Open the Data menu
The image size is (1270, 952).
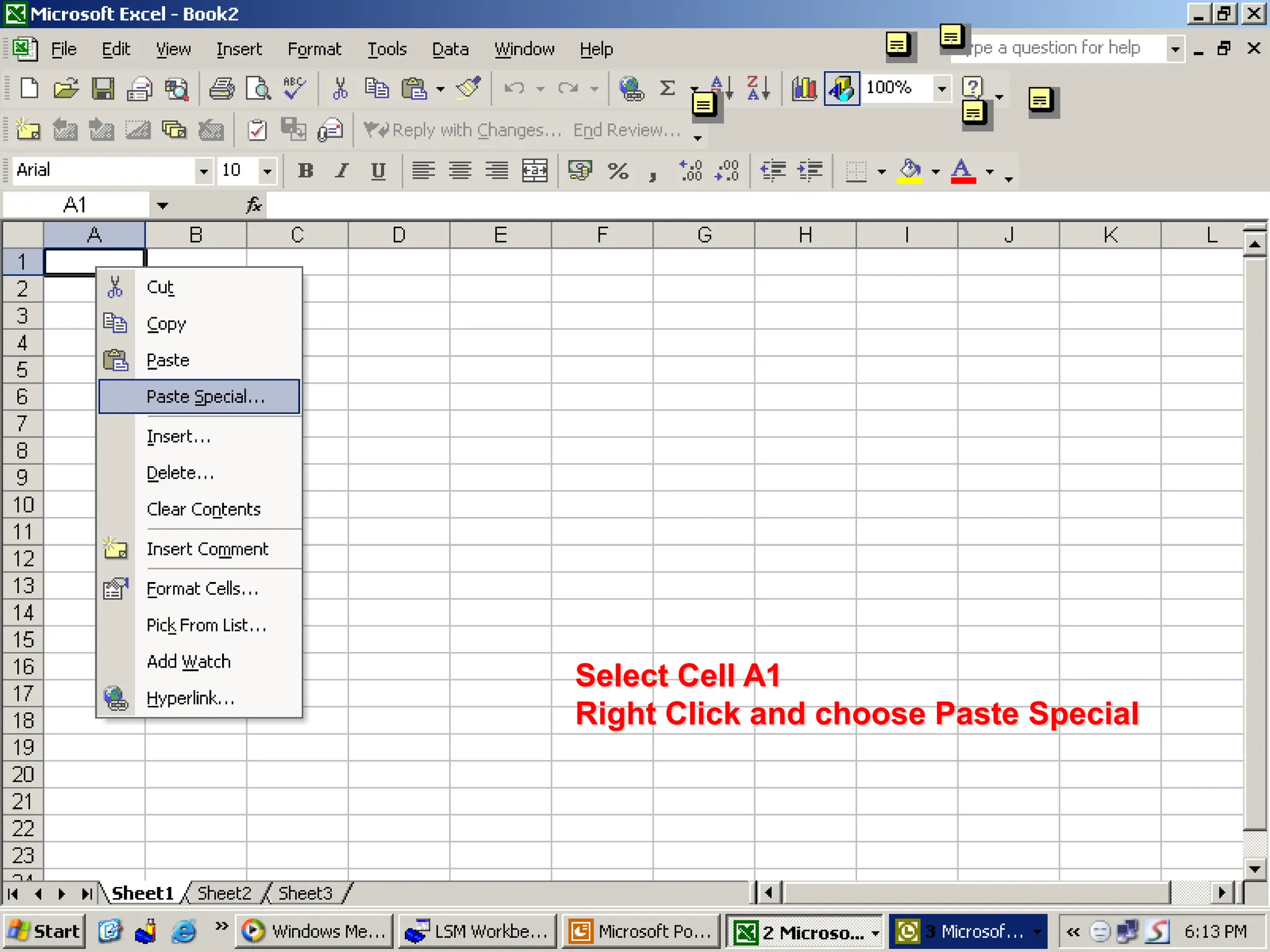pyautogui.click(x=450, y=50)
